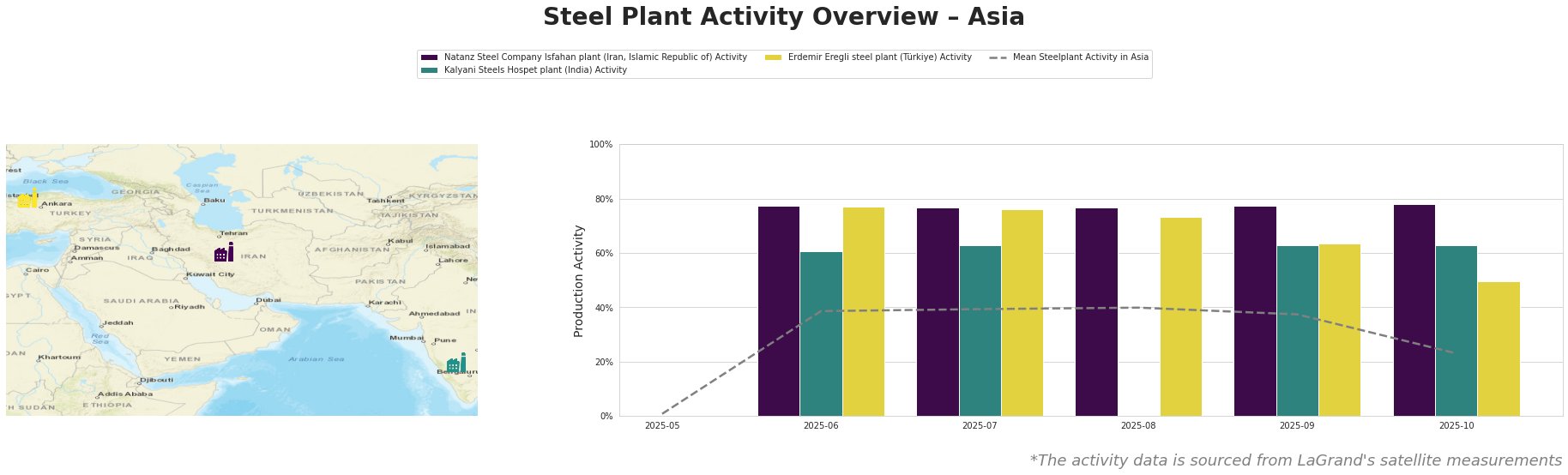Click the LaGrand satellite data source footnote
The height and width of the screenshot is (475, 1568).
pos(1295,460)
